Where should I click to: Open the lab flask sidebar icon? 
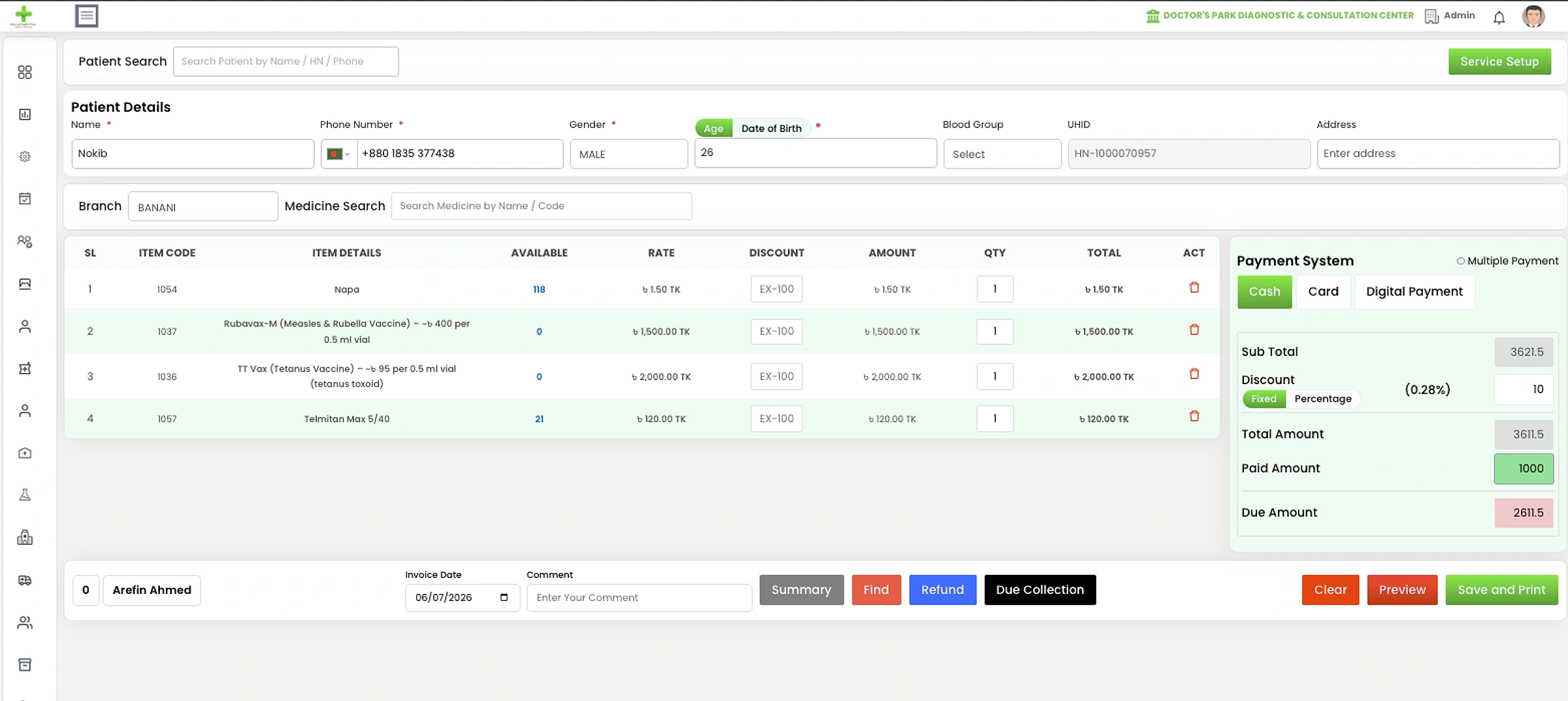tap(25, 495)
